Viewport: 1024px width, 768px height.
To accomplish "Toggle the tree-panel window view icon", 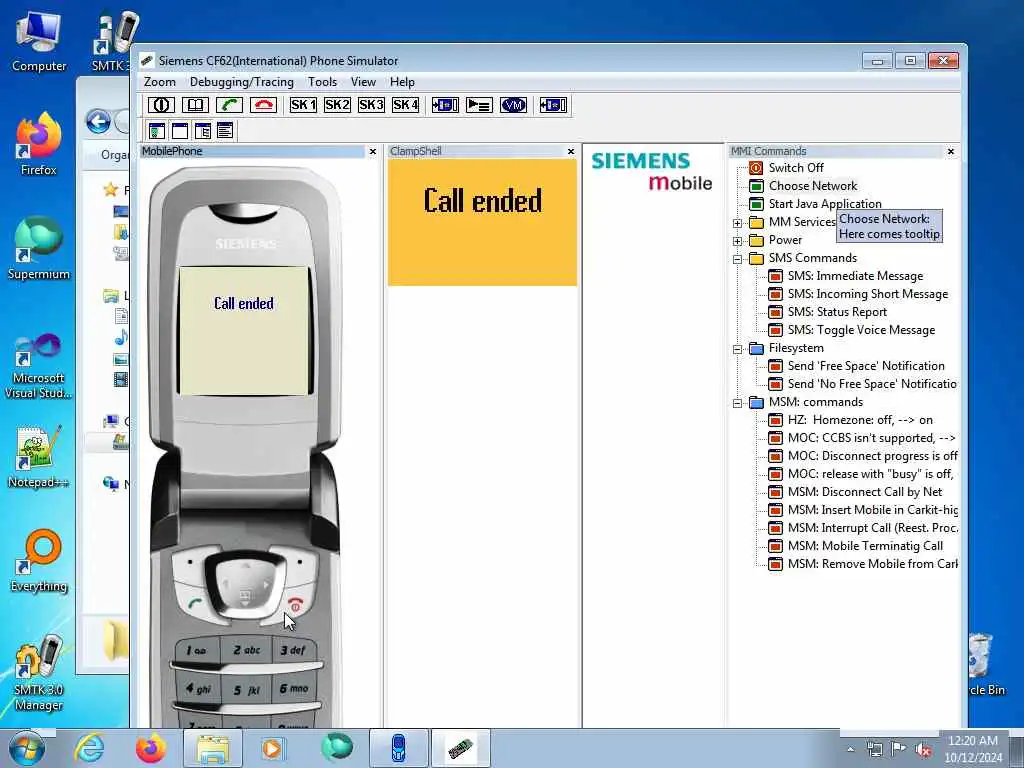I will [202, 131].
